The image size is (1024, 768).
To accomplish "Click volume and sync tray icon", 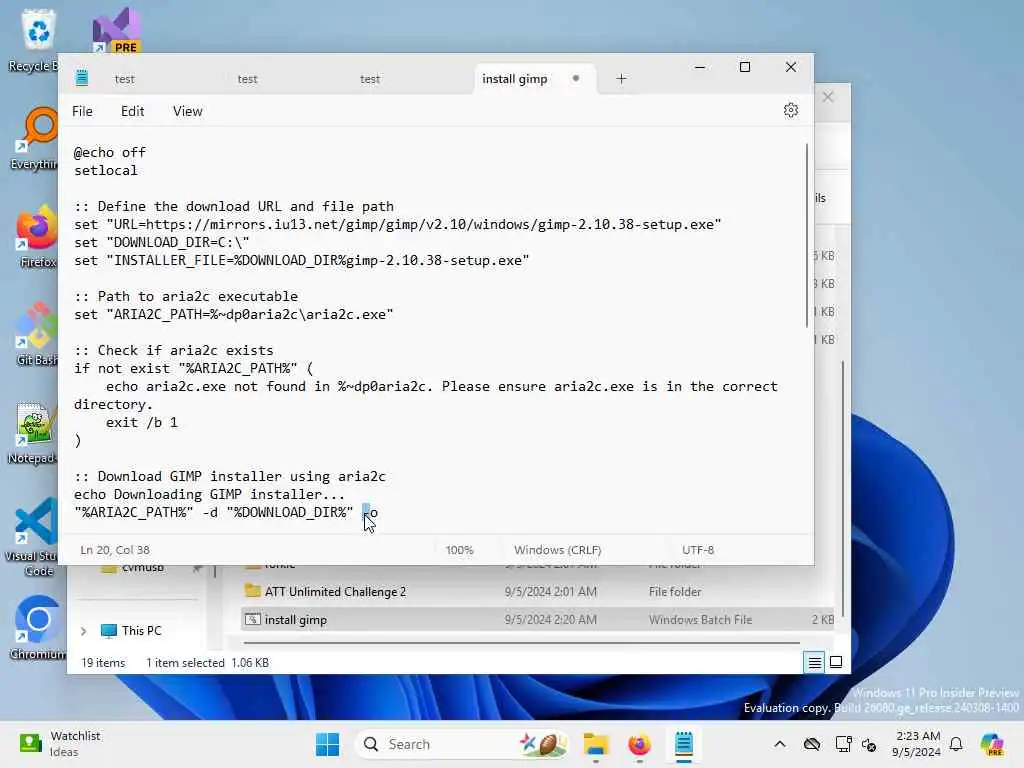I will (869, 744).
